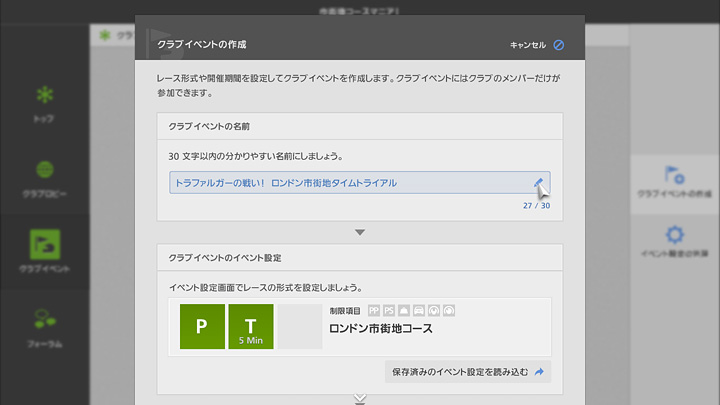Click the car restriction icon
720x405 pixels.
click(x=419, y=311)
